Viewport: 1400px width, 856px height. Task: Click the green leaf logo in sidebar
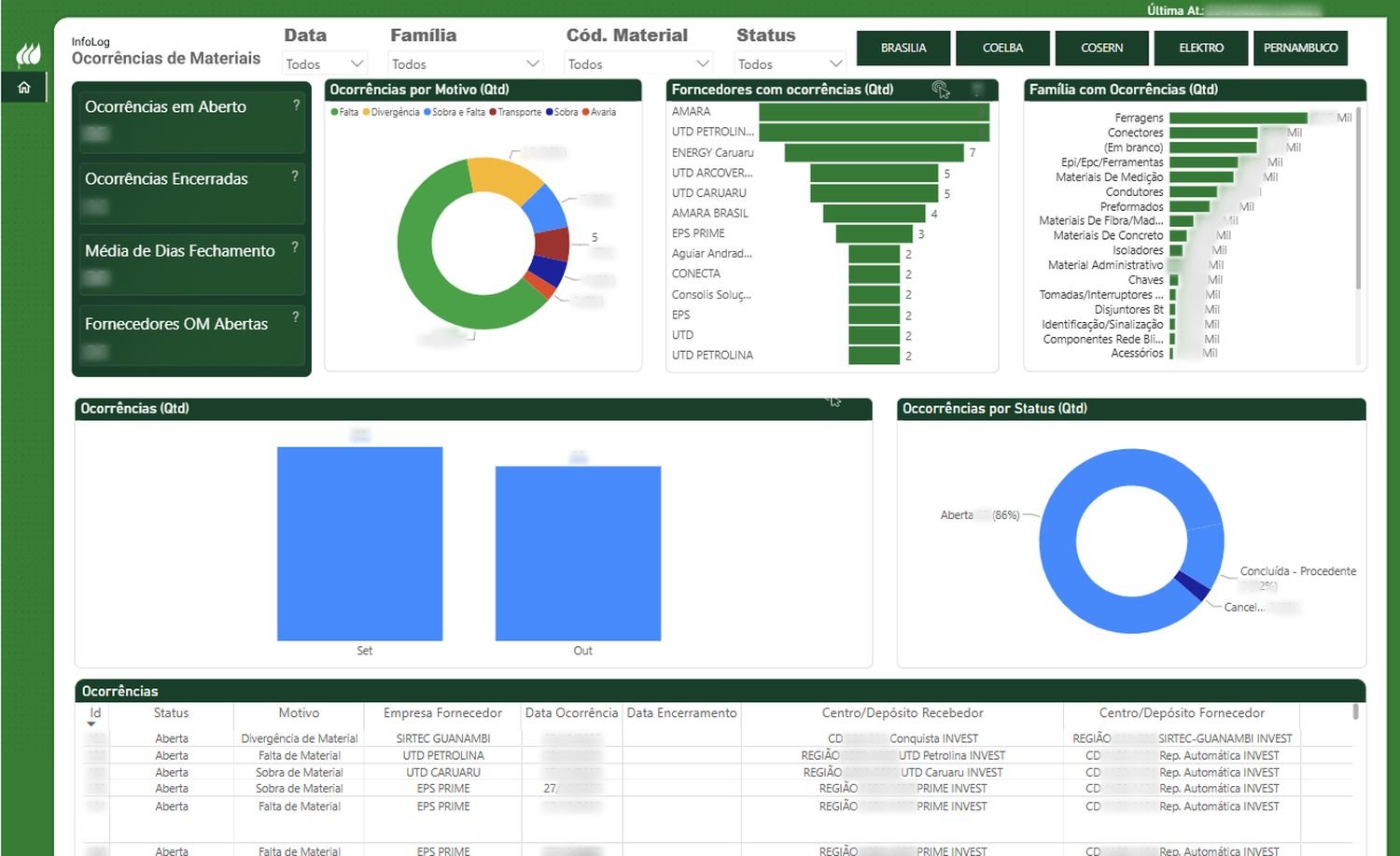pos(28,54)
